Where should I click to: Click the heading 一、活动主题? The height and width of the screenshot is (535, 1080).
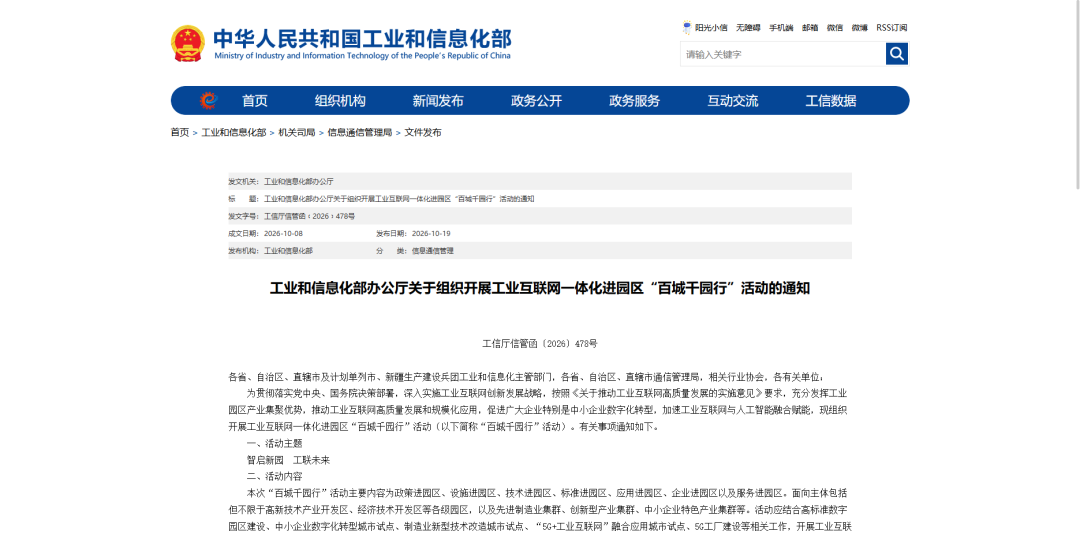(274, 443)
